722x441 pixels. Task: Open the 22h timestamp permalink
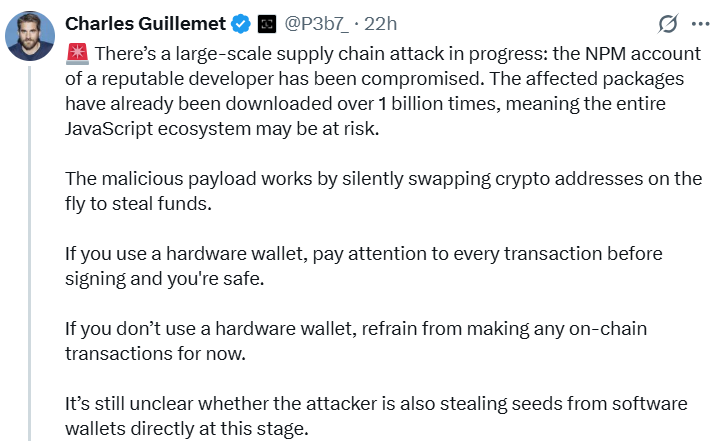(x=380, y=24)
